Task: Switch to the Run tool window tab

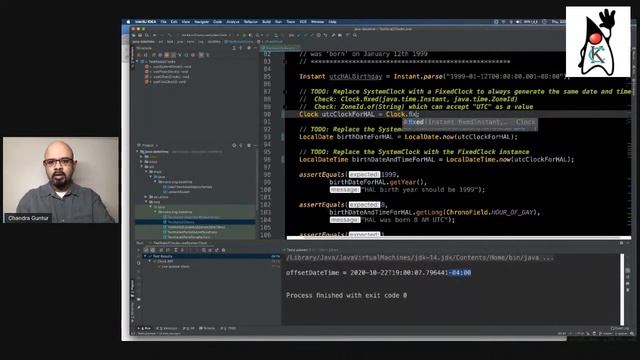Action: tap(145, 328)
